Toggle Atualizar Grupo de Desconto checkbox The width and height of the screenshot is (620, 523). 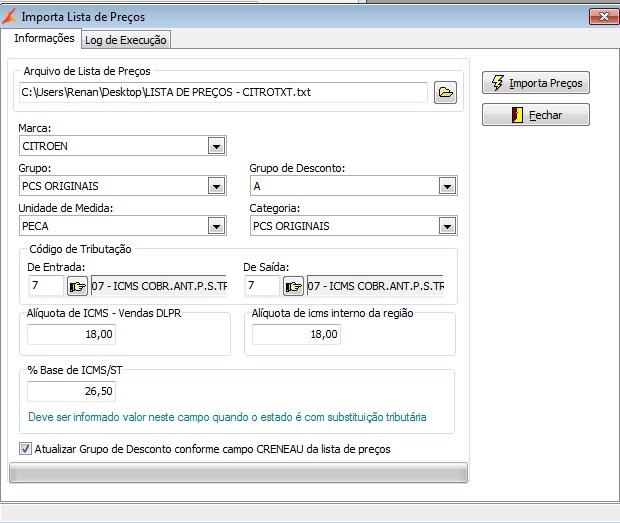point(25,449)
